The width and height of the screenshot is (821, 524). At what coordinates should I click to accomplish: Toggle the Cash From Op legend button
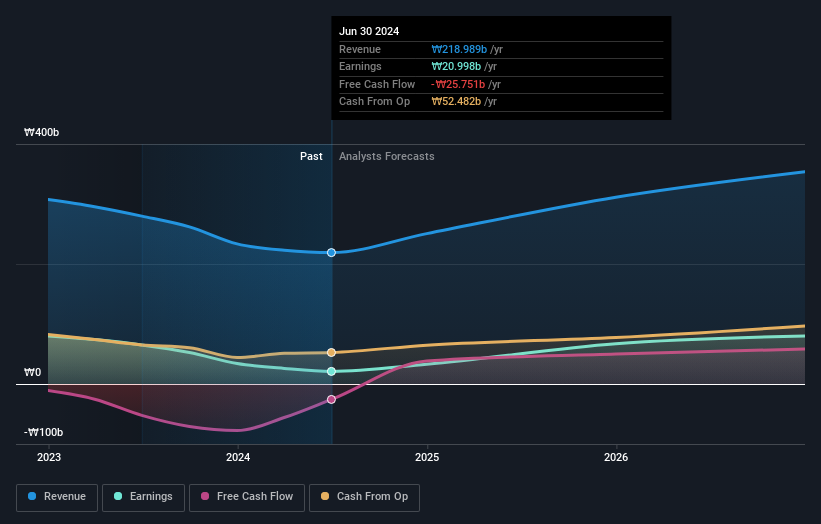tap(364, 497)
